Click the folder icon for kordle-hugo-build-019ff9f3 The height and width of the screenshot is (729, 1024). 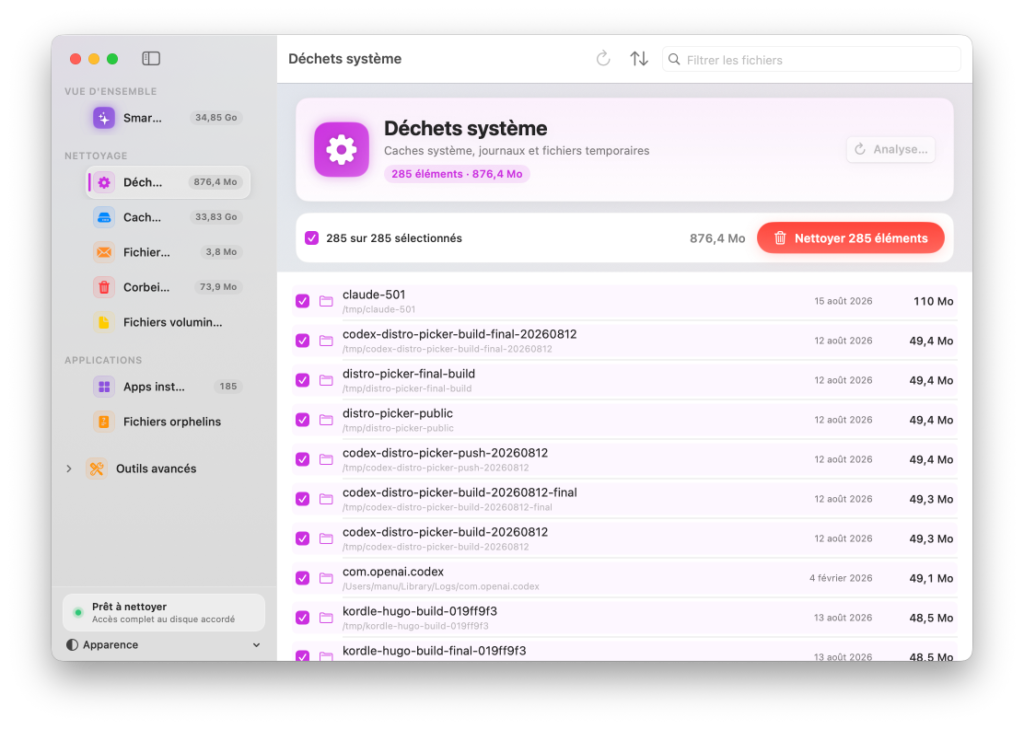pyautogui.click(x=326, y=617)
